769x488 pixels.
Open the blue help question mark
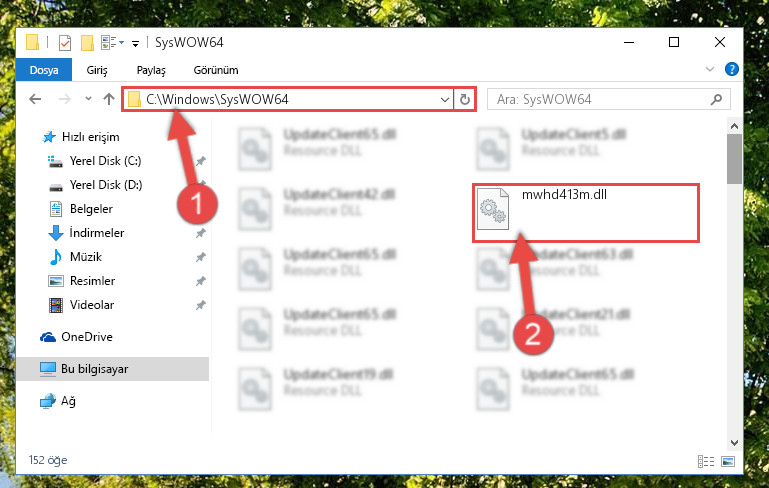731,69
